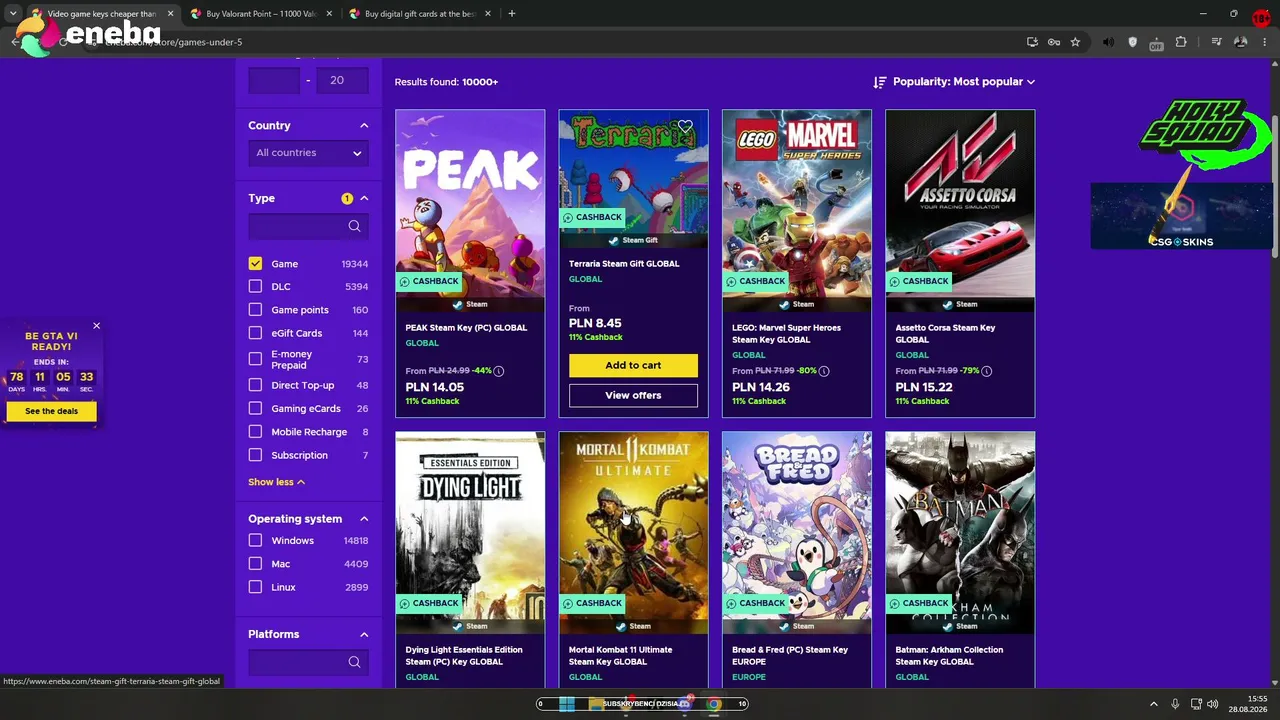Open price info icon on LEGO Marvel card
The width and height of the screenshot is (1280, 720).
point(824,371)
